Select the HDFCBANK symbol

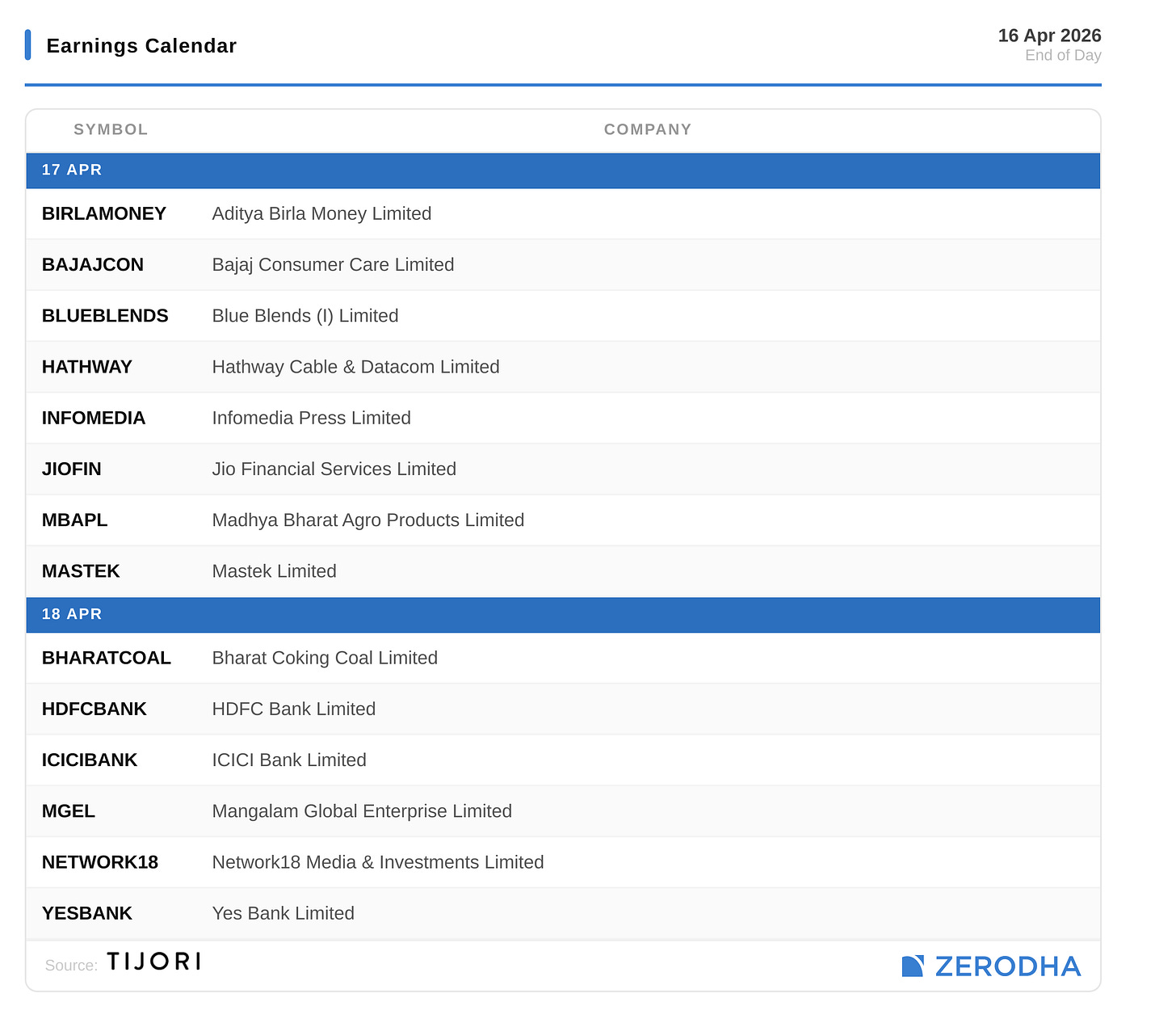coord(94,709)
